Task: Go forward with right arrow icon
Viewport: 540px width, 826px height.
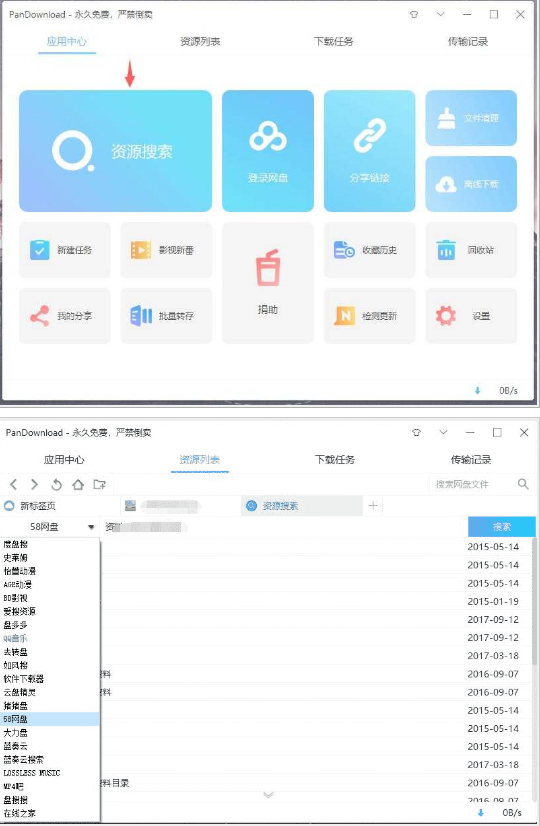Action: (x=34, y=484)
